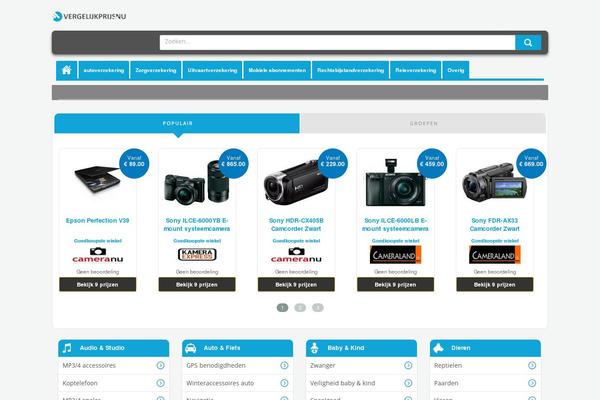This screenshot has width=600, height=400.
Task: Open the Dieren category header
Action: pyautogui.click(x=486, y=348)
